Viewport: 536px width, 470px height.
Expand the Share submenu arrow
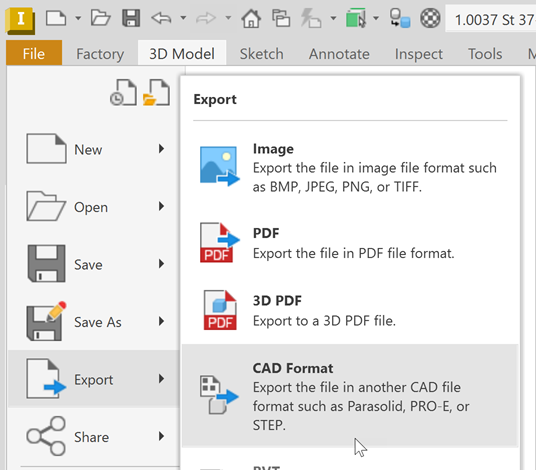coord(161,436)
